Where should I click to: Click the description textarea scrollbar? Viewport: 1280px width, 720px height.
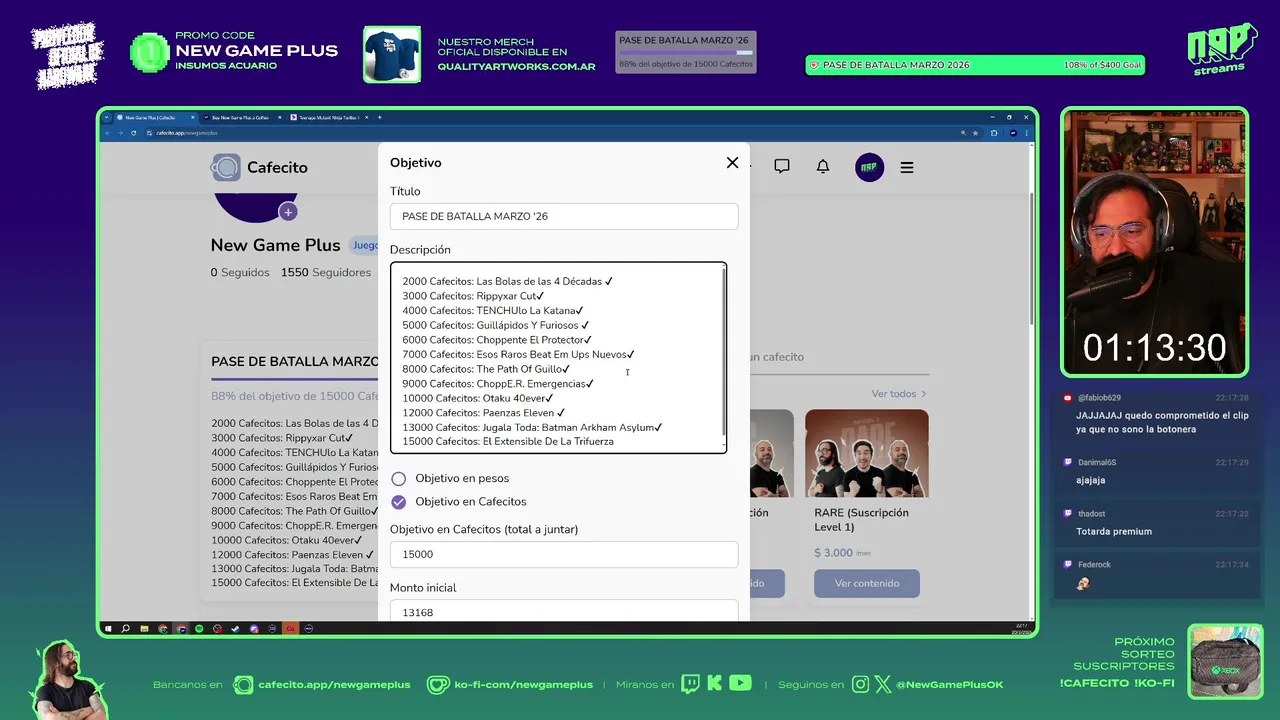coord(724,351)
